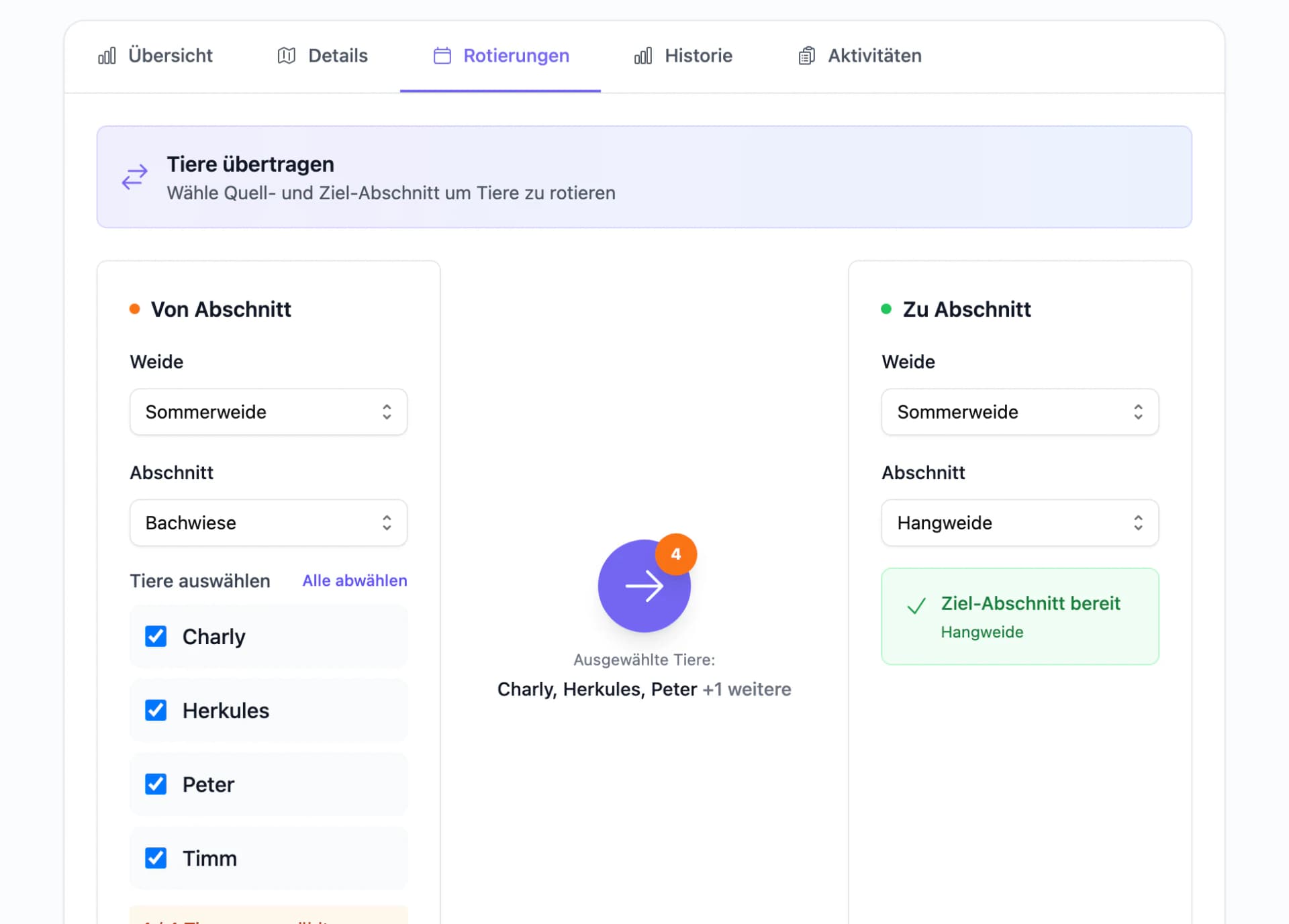1289x924 pixels.
Task: Click the orange badge showing 4
Action: tap(676, 554)
